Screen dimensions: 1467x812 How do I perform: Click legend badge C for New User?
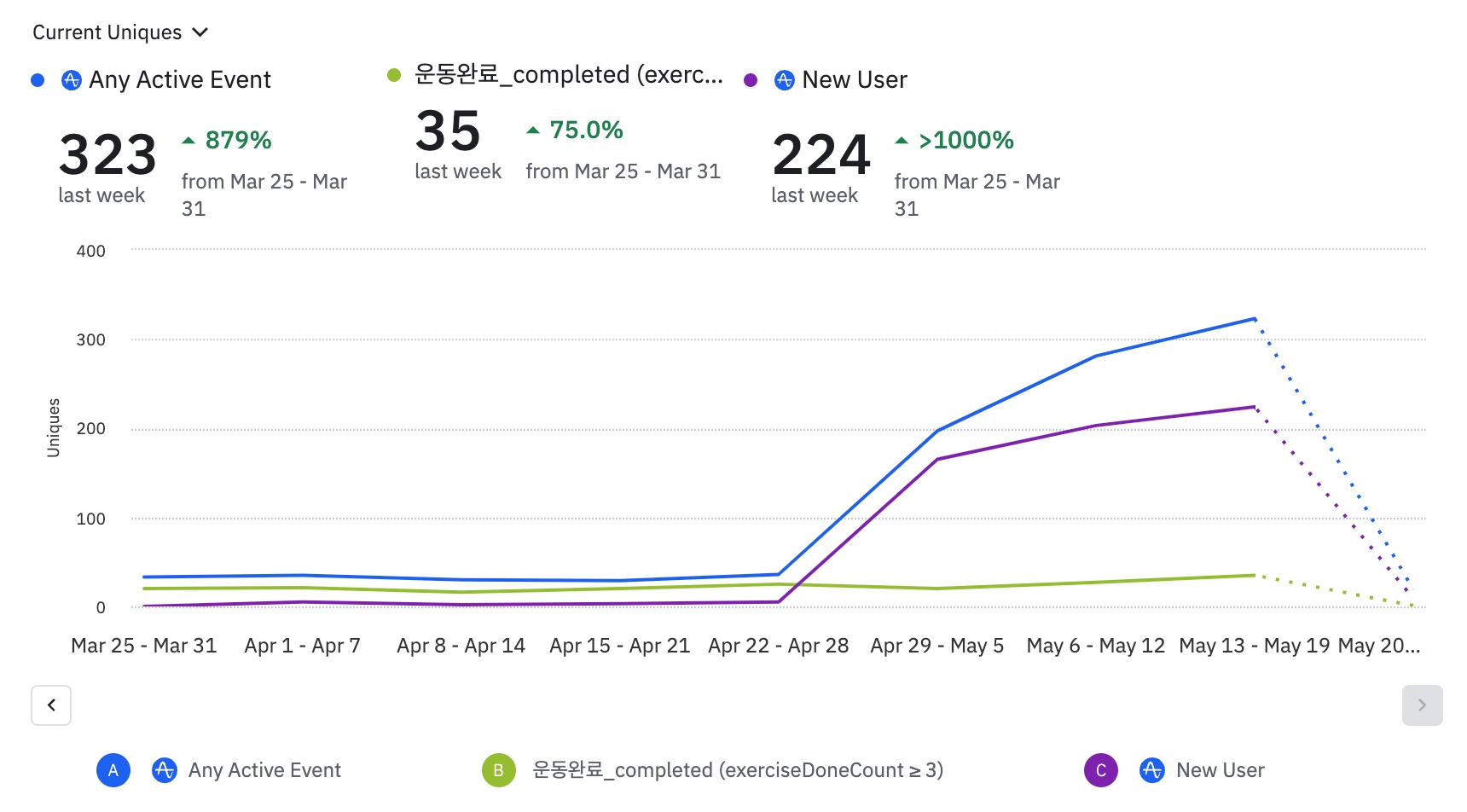point(1101,770)
